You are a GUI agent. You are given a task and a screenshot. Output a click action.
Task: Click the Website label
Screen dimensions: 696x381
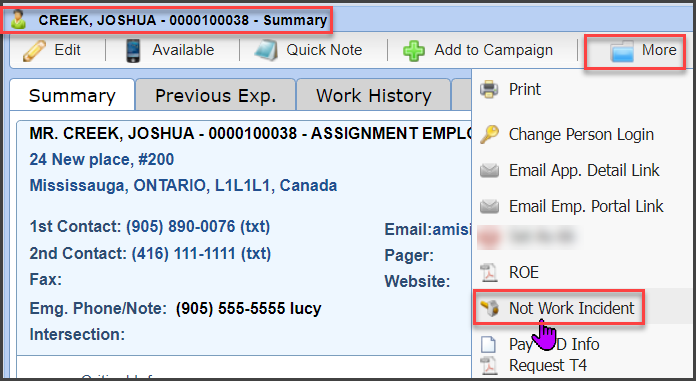417,281
